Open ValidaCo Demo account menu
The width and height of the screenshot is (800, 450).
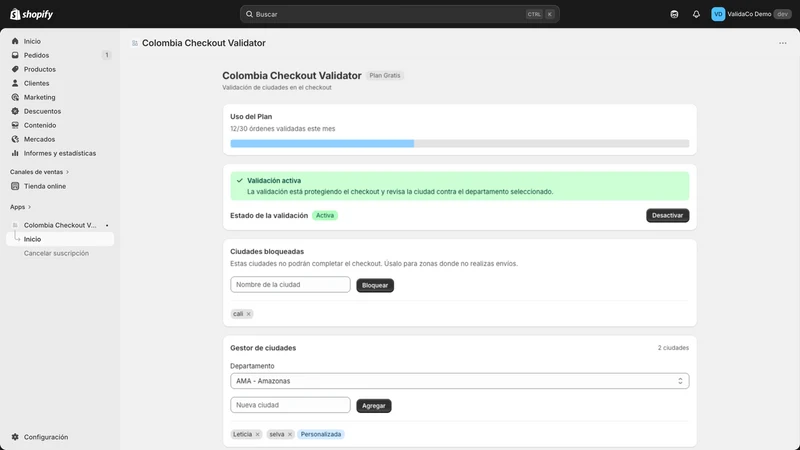pyautogui.click(x=751, y=14)
